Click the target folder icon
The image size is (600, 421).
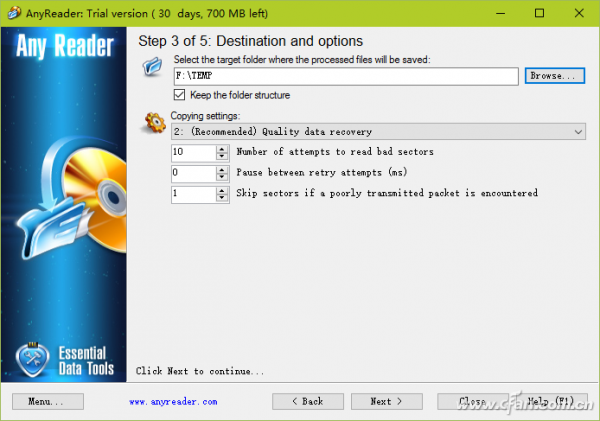tap(152, 67)
